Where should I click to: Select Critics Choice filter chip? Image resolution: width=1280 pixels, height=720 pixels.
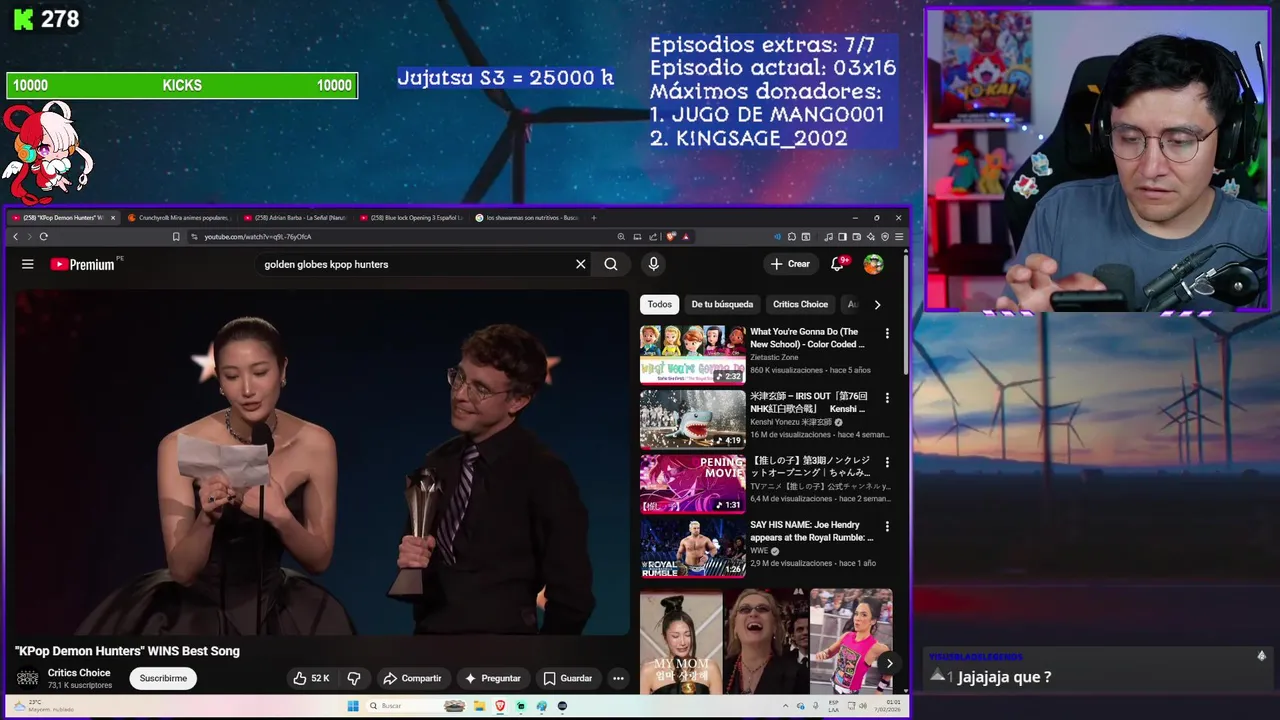tap(800, 304)
